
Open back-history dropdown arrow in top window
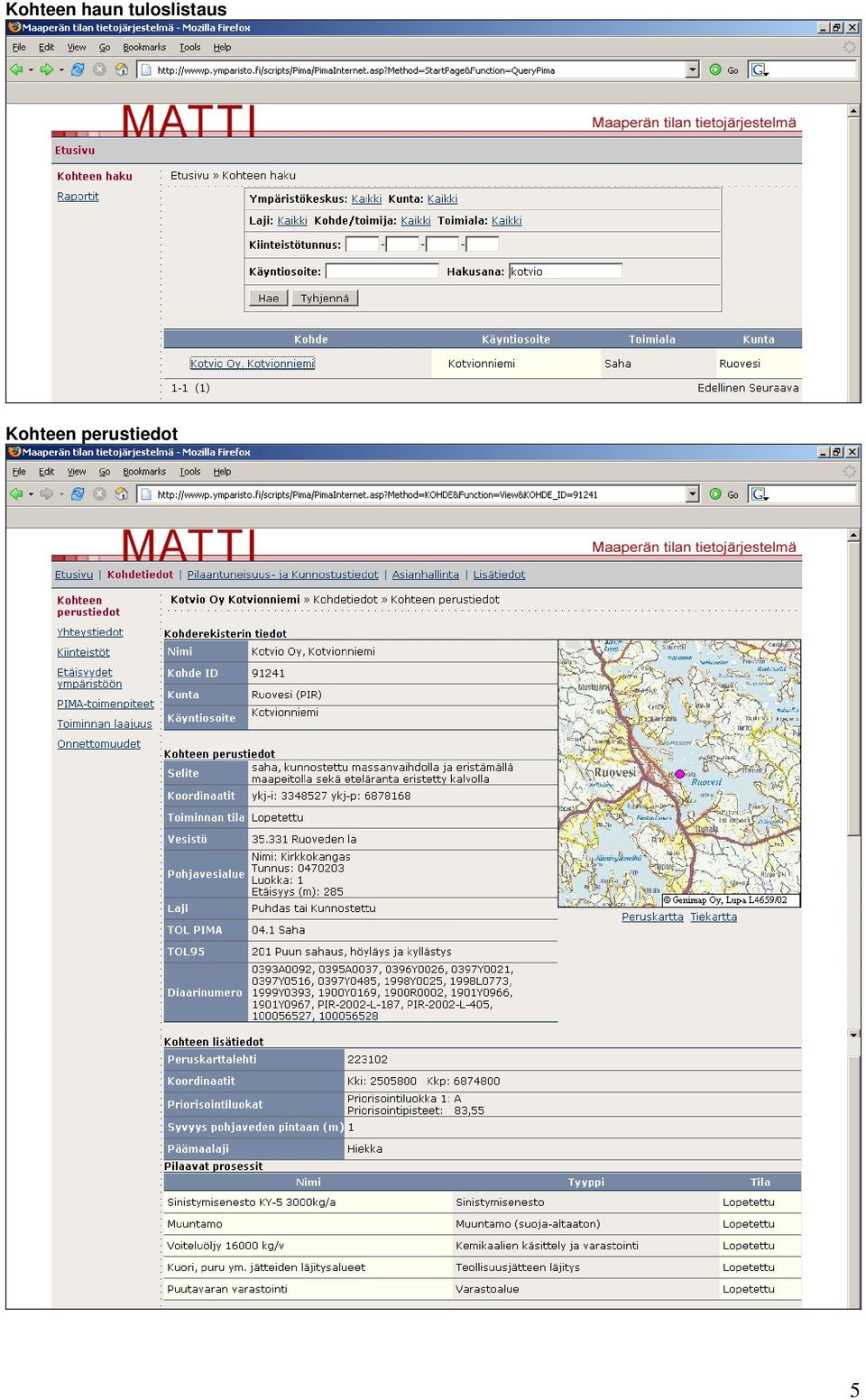click(x=31, y=69)
